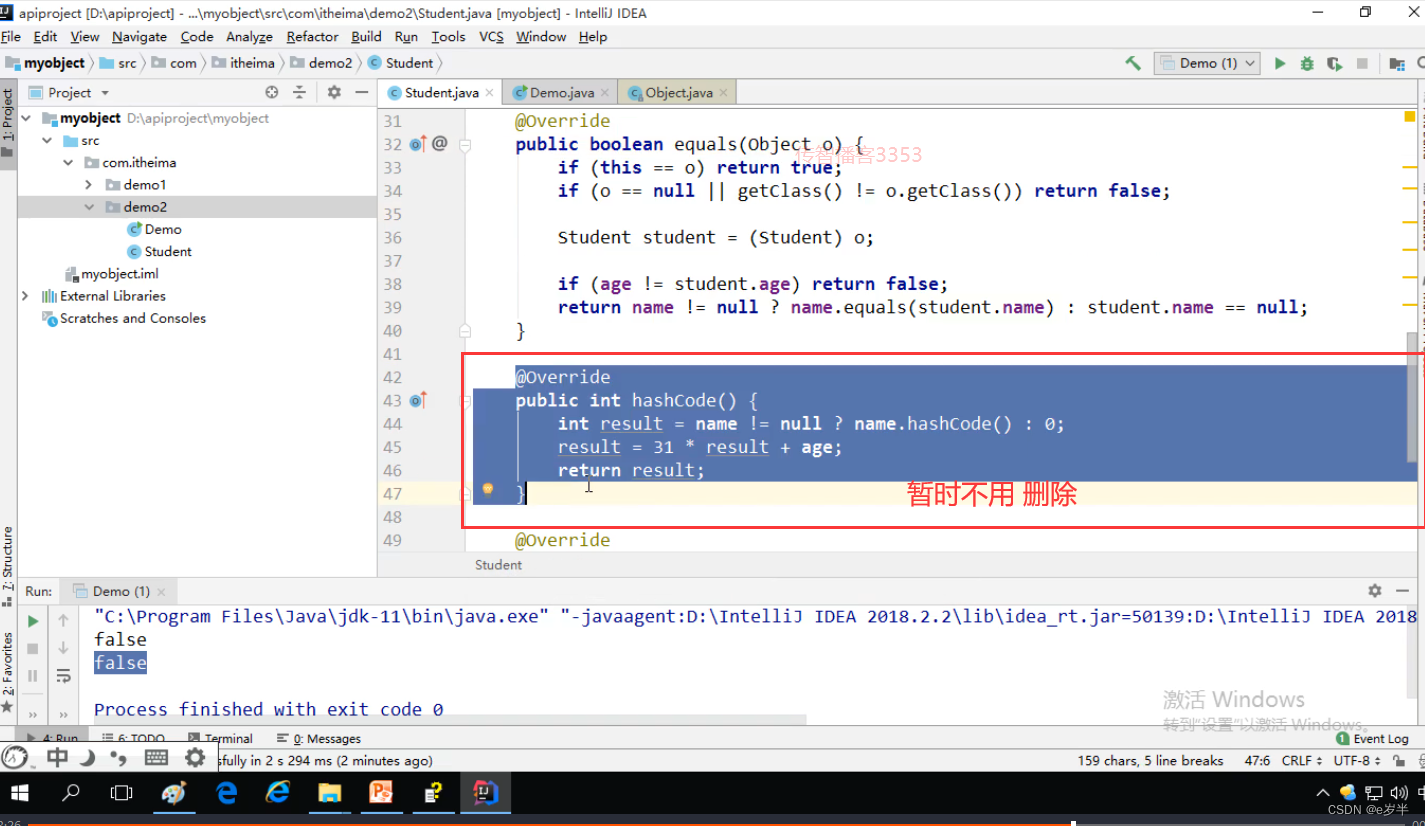This screenshot has height=826, width=1425.
Task: Click pause output icon in Run panel
Action: 32,676
